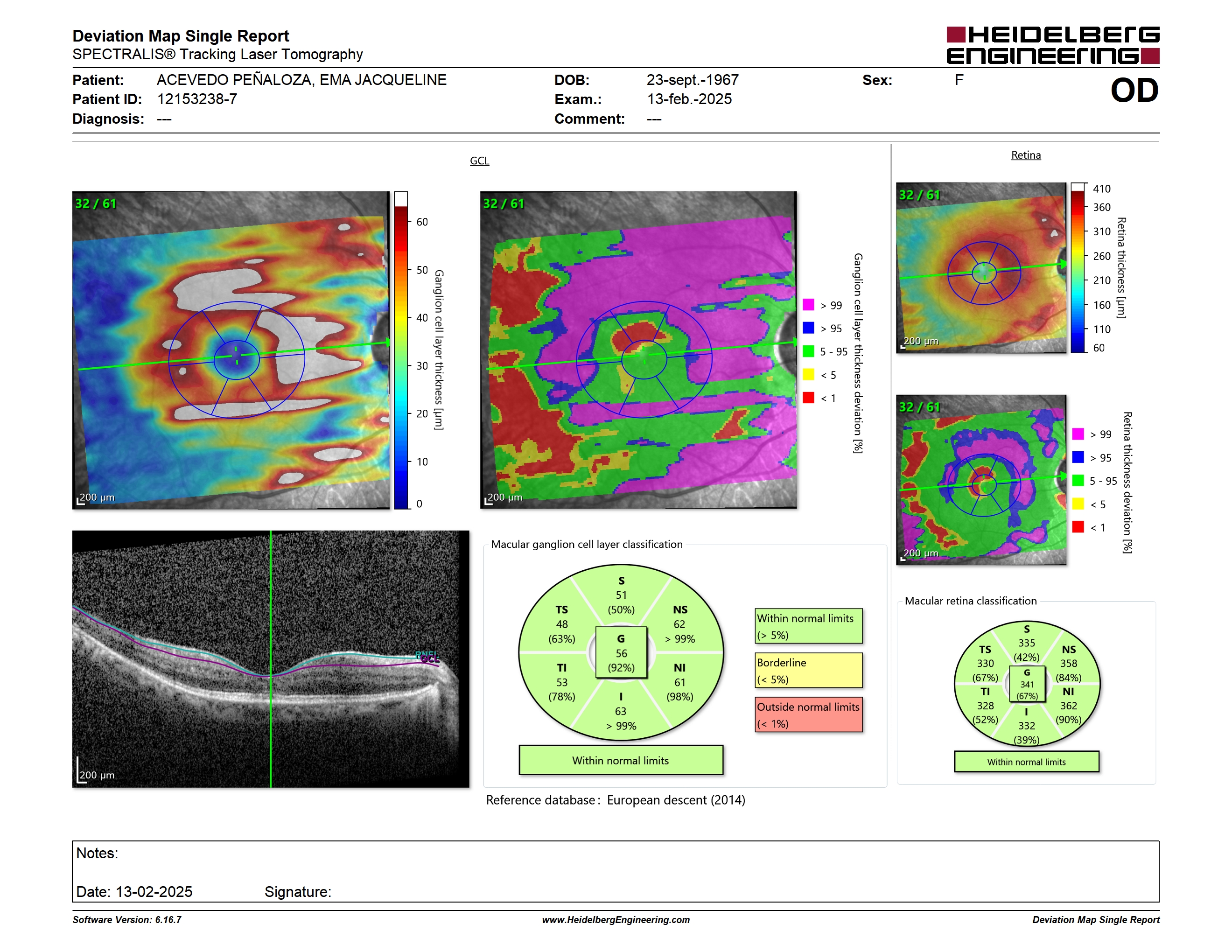1232x952 pixels.
Task: Click 'Reference database: European descent (2014)' text
Action: [616, 800]
